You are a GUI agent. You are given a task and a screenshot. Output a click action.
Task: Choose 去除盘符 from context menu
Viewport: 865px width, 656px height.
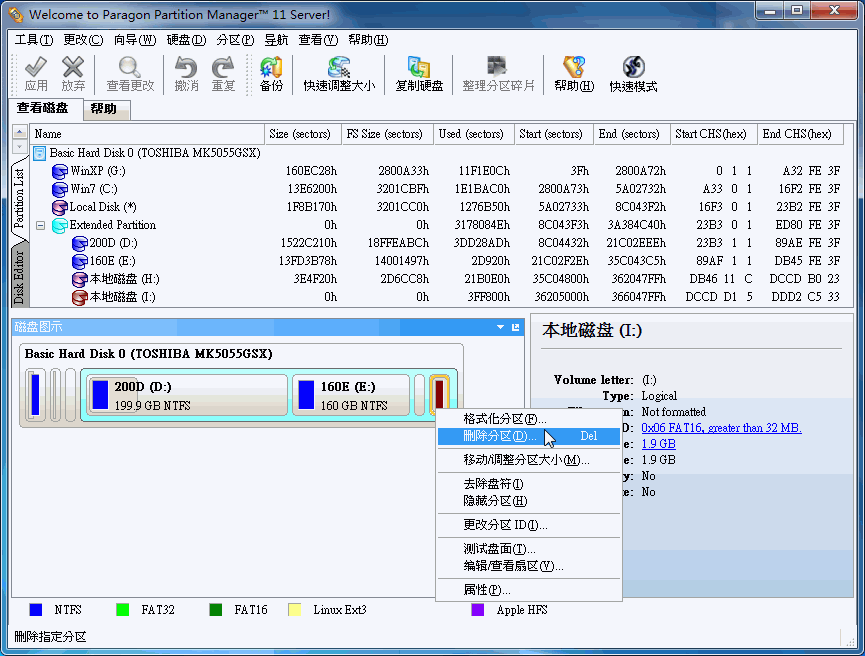529,484
